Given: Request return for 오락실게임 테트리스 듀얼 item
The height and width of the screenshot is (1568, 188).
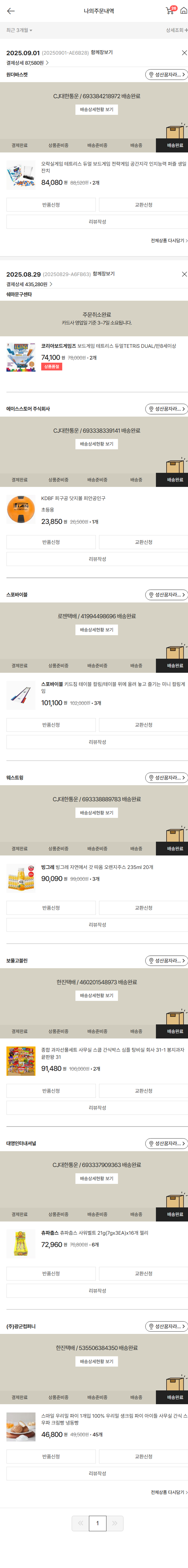Looking at the screenshot, I should coord(51,205).
